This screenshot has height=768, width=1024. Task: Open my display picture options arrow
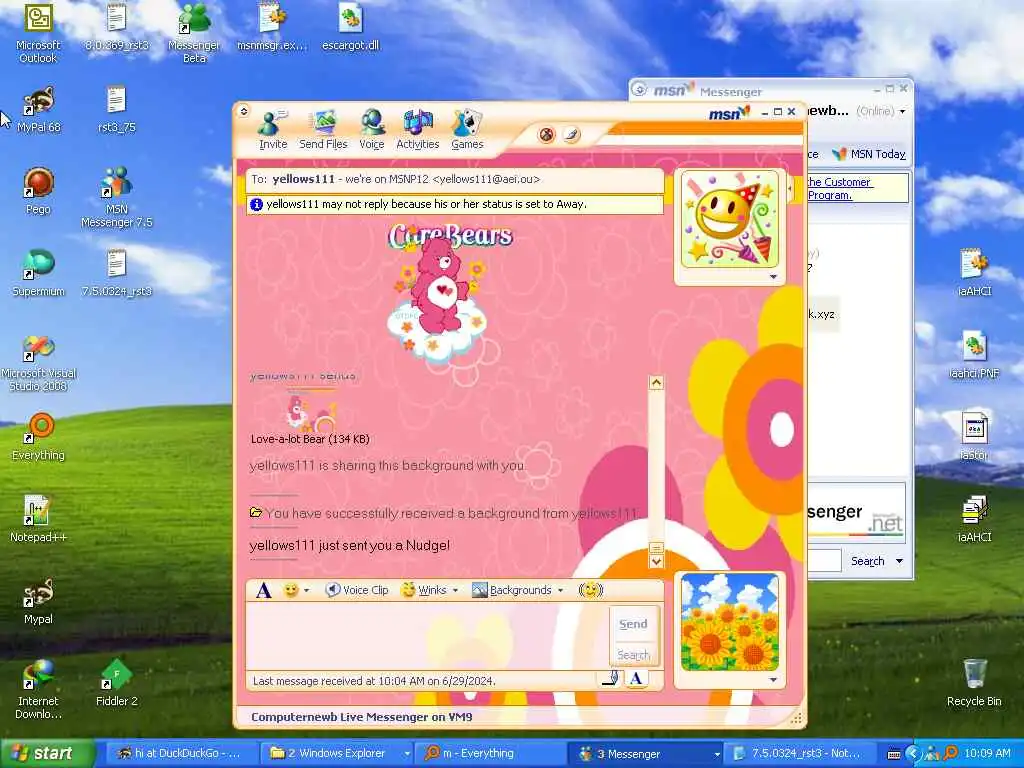773,680
